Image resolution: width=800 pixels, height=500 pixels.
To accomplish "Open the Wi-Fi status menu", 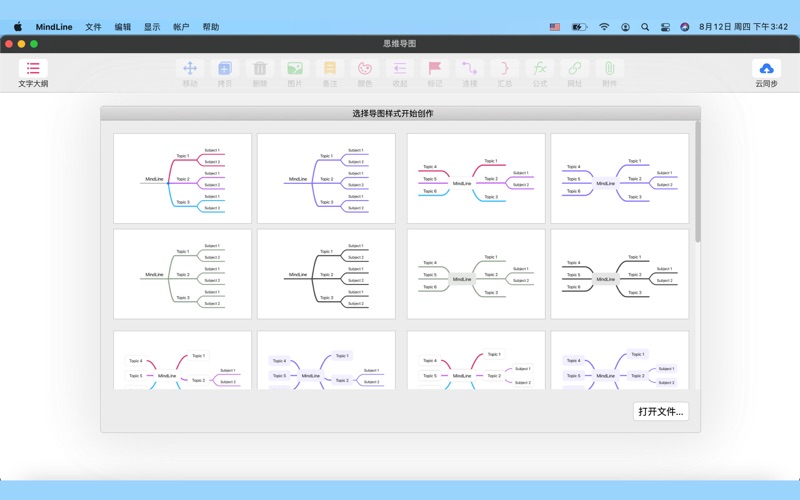I will 604,27.
